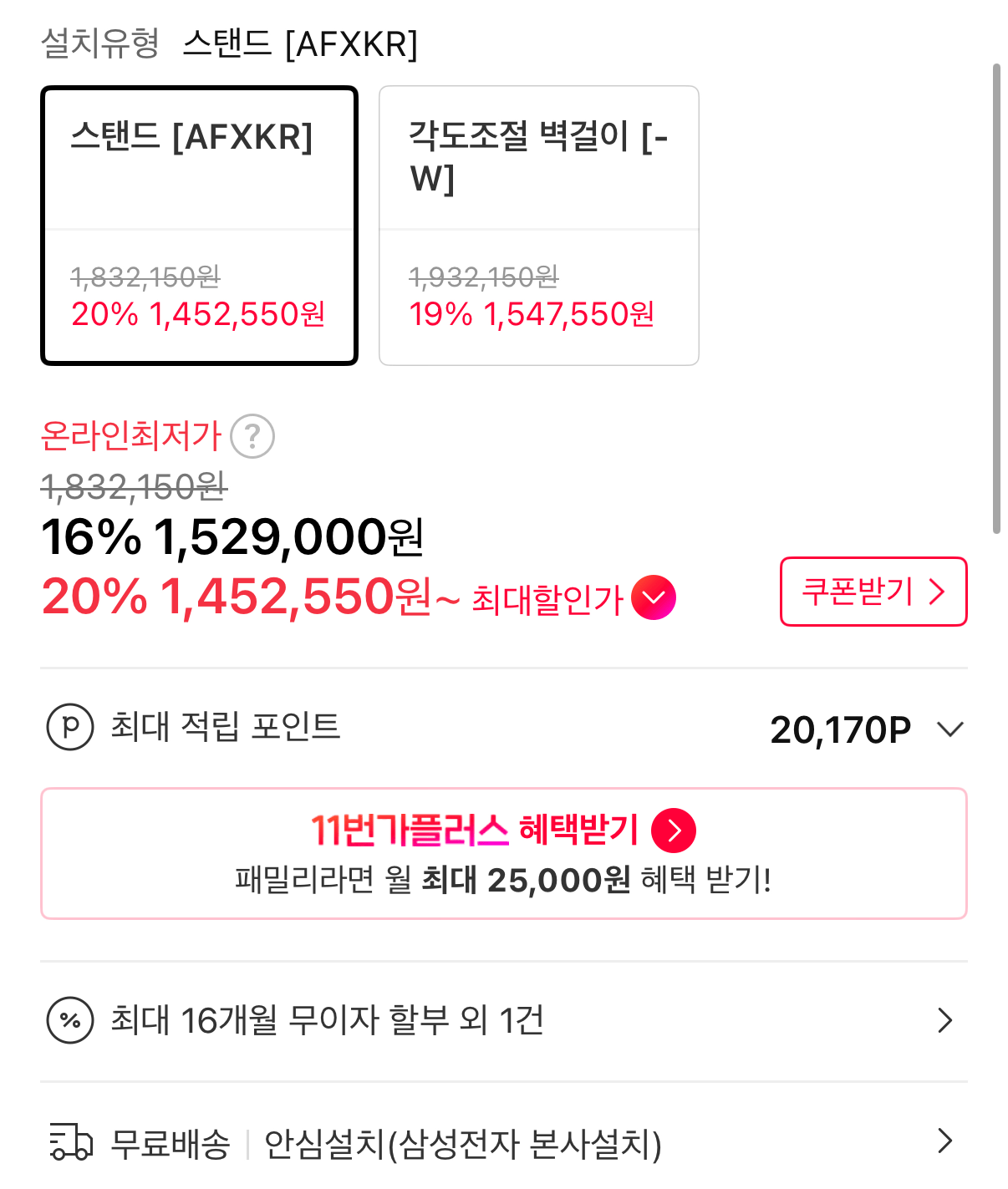This screenshot has height=1189, width=1008.
Task: Click the 온라인최저가 label
Action: pos(131,435)
